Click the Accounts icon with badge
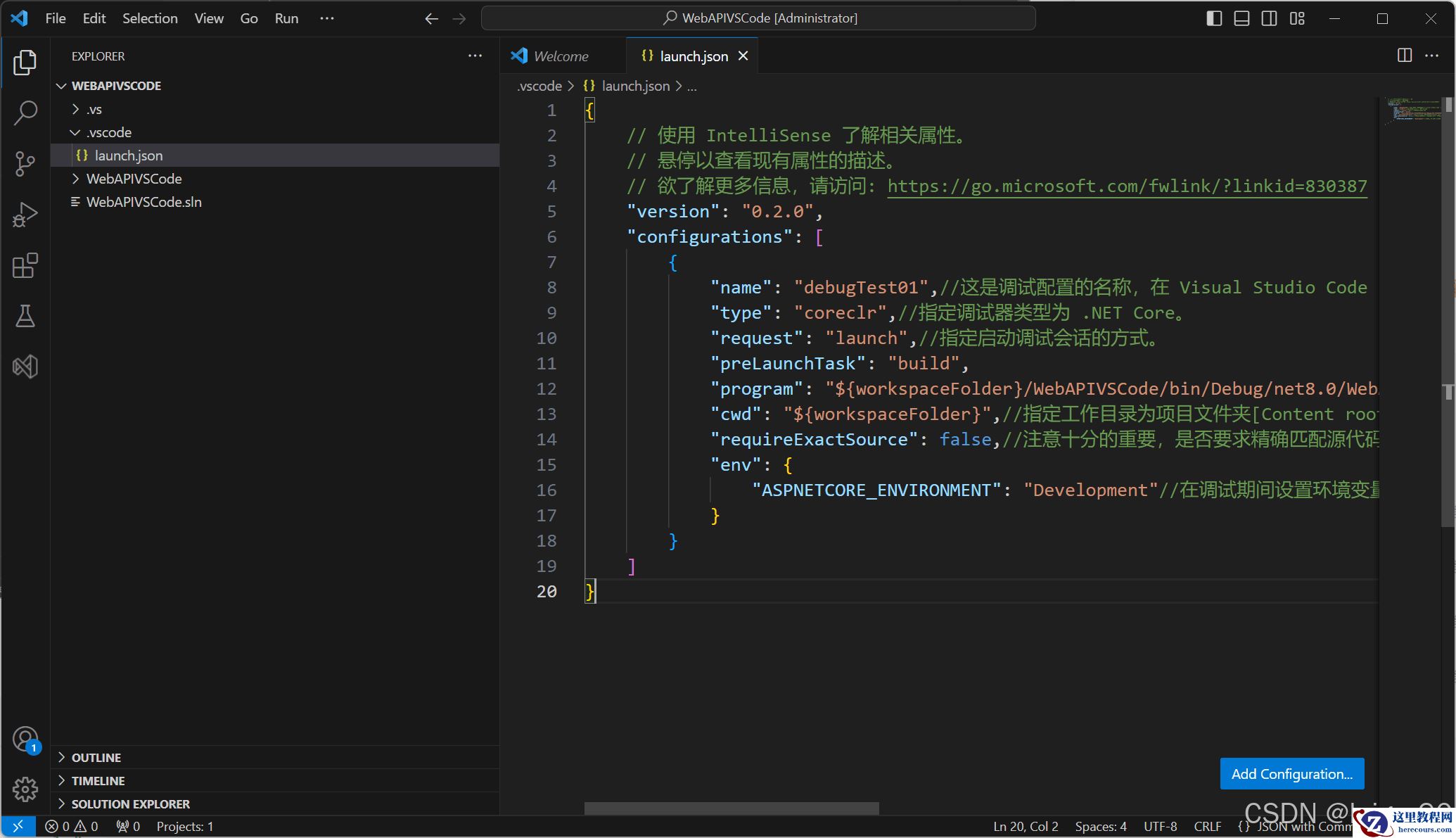Viewport: 1456px width, 838px height. [x=25, y=739]
